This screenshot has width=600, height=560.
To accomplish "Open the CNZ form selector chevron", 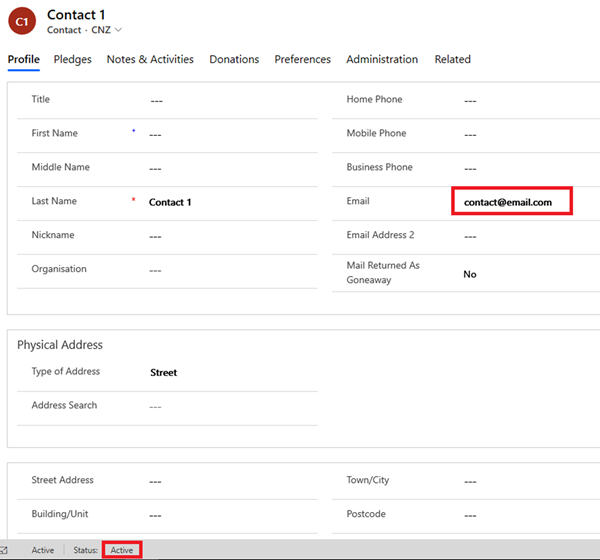I will click(119, 30).
